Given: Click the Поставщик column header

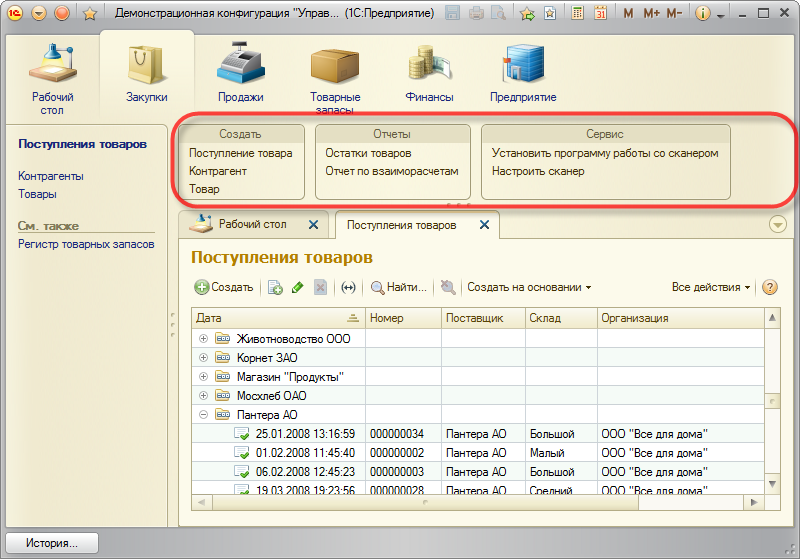Looking at the screenshot, I should coord(473,318).
